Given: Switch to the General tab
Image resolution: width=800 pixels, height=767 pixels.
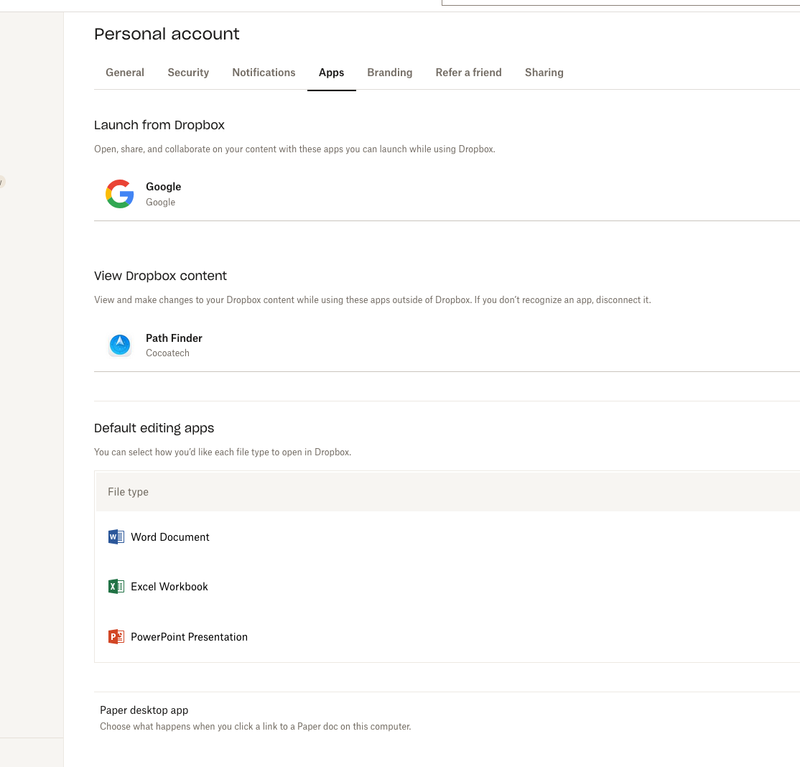Looking at the screenshot, I should point(125,73).
